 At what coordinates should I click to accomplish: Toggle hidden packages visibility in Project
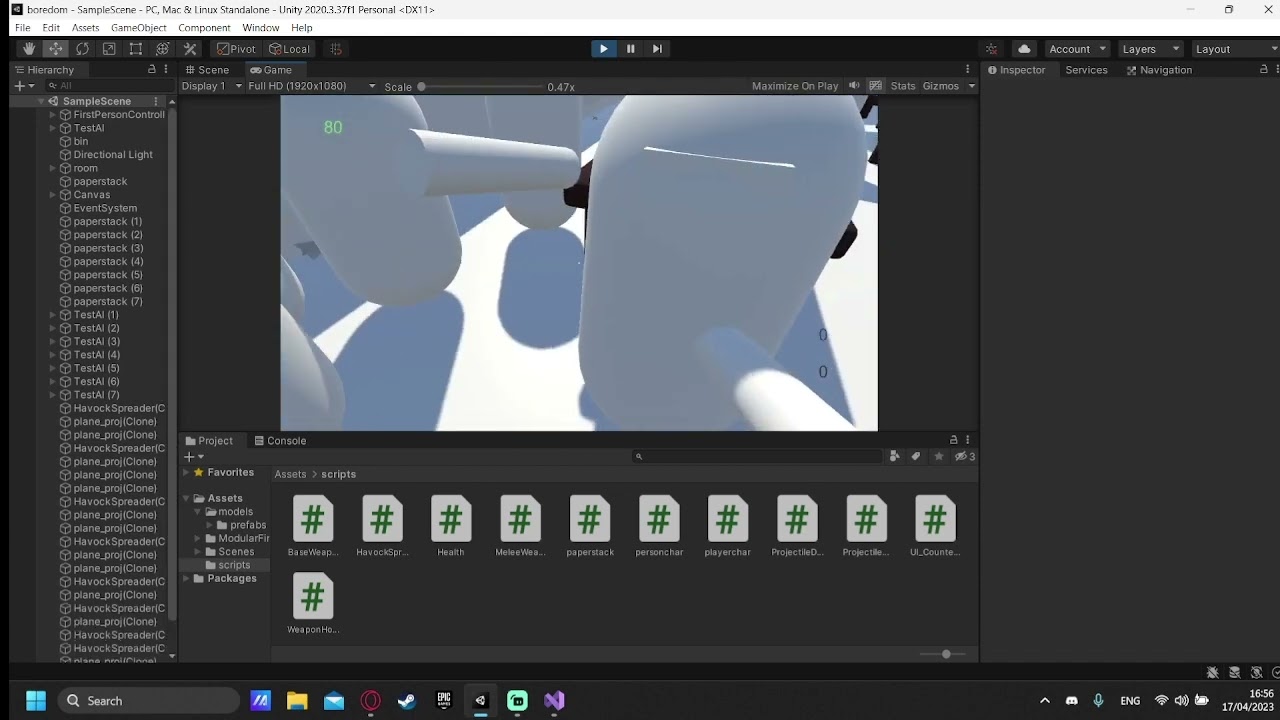[x=964, y=456]
